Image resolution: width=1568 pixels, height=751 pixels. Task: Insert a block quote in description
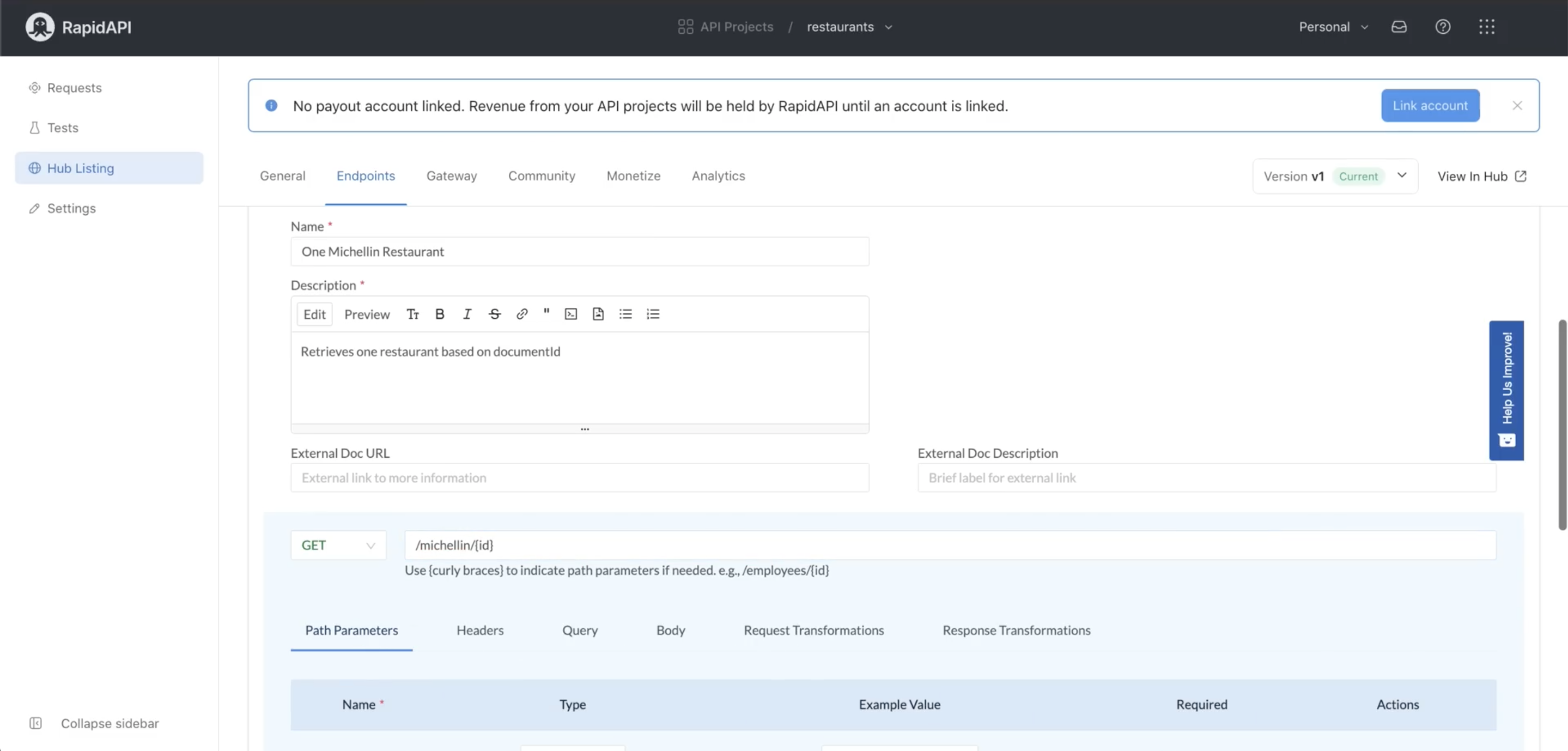click(546, 313)
